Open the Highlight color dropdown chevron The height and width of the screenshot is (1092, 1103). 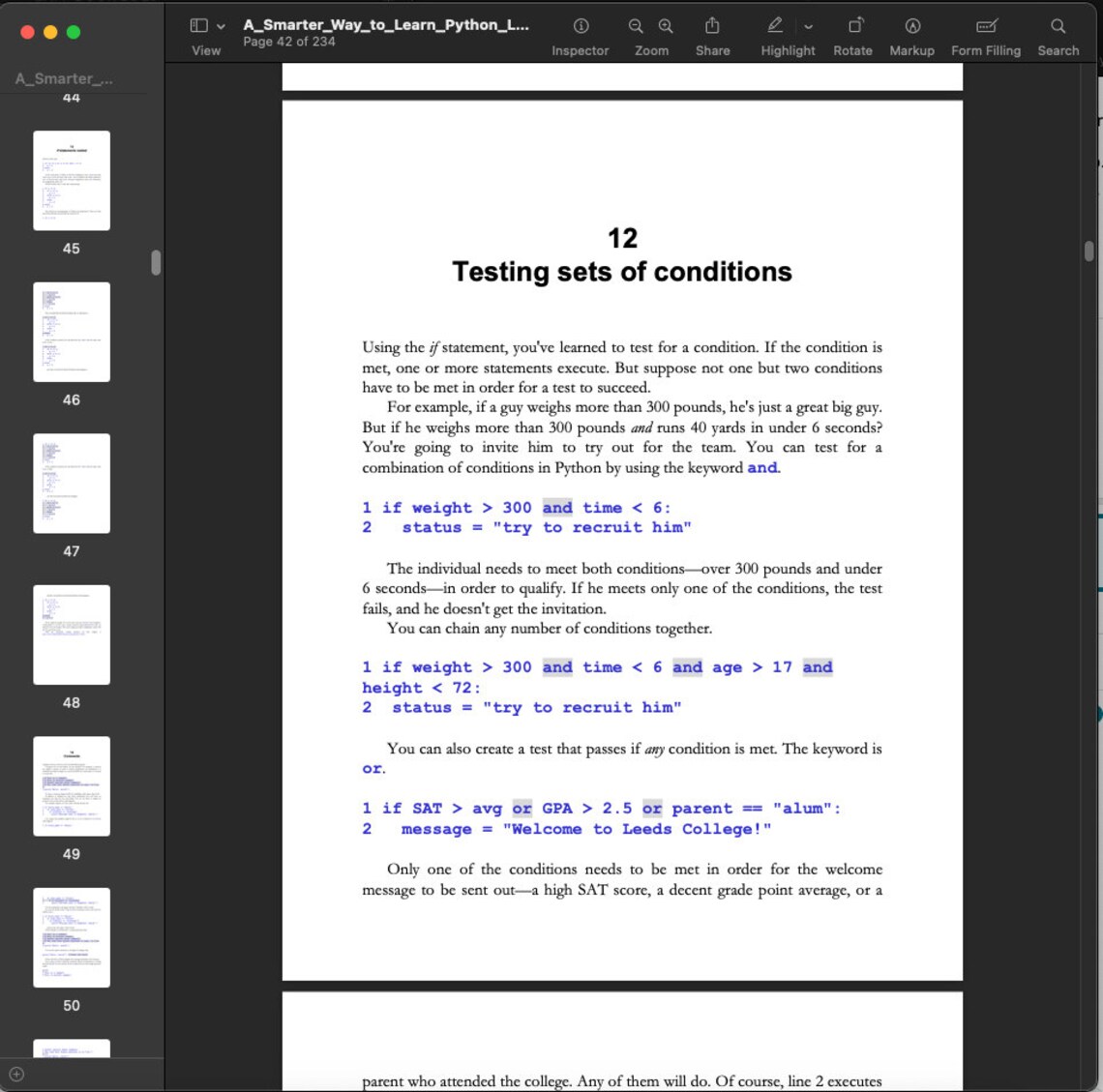pyautogui.click(x=809, y=26)
